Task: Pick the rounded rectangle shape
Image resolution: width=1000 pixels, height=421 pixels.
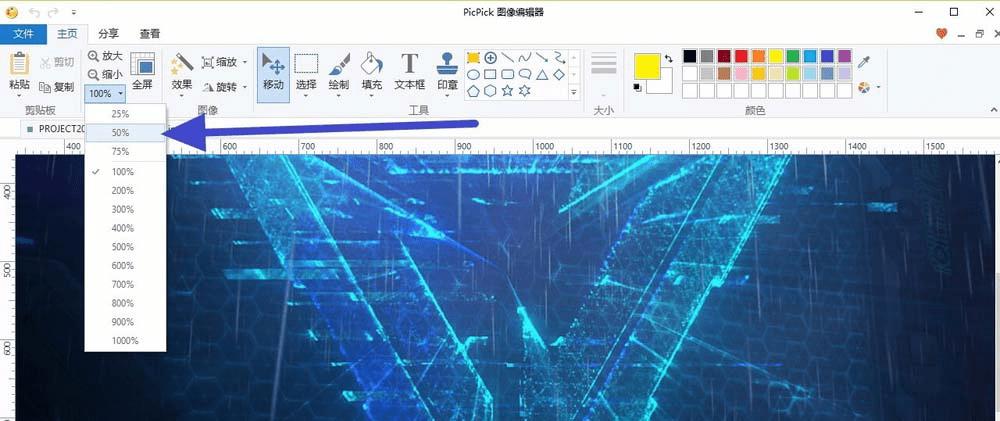Action: pos(508,75)
